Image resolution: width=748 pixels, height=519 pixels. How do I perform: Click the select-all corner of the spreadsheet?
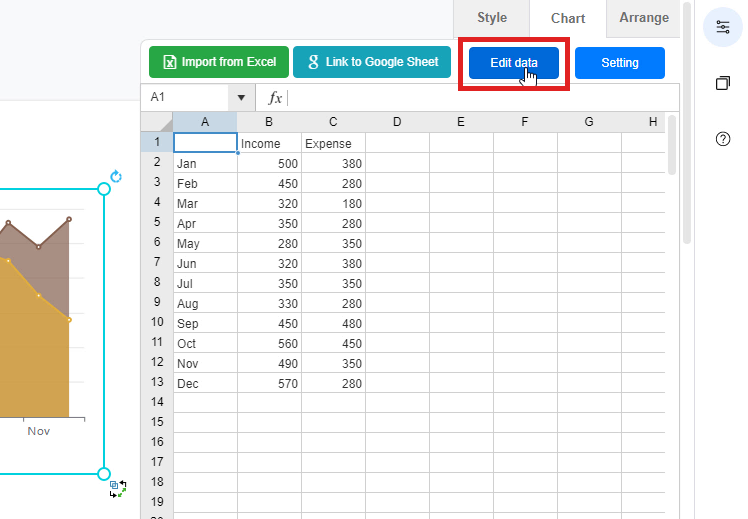pos(157,122)
